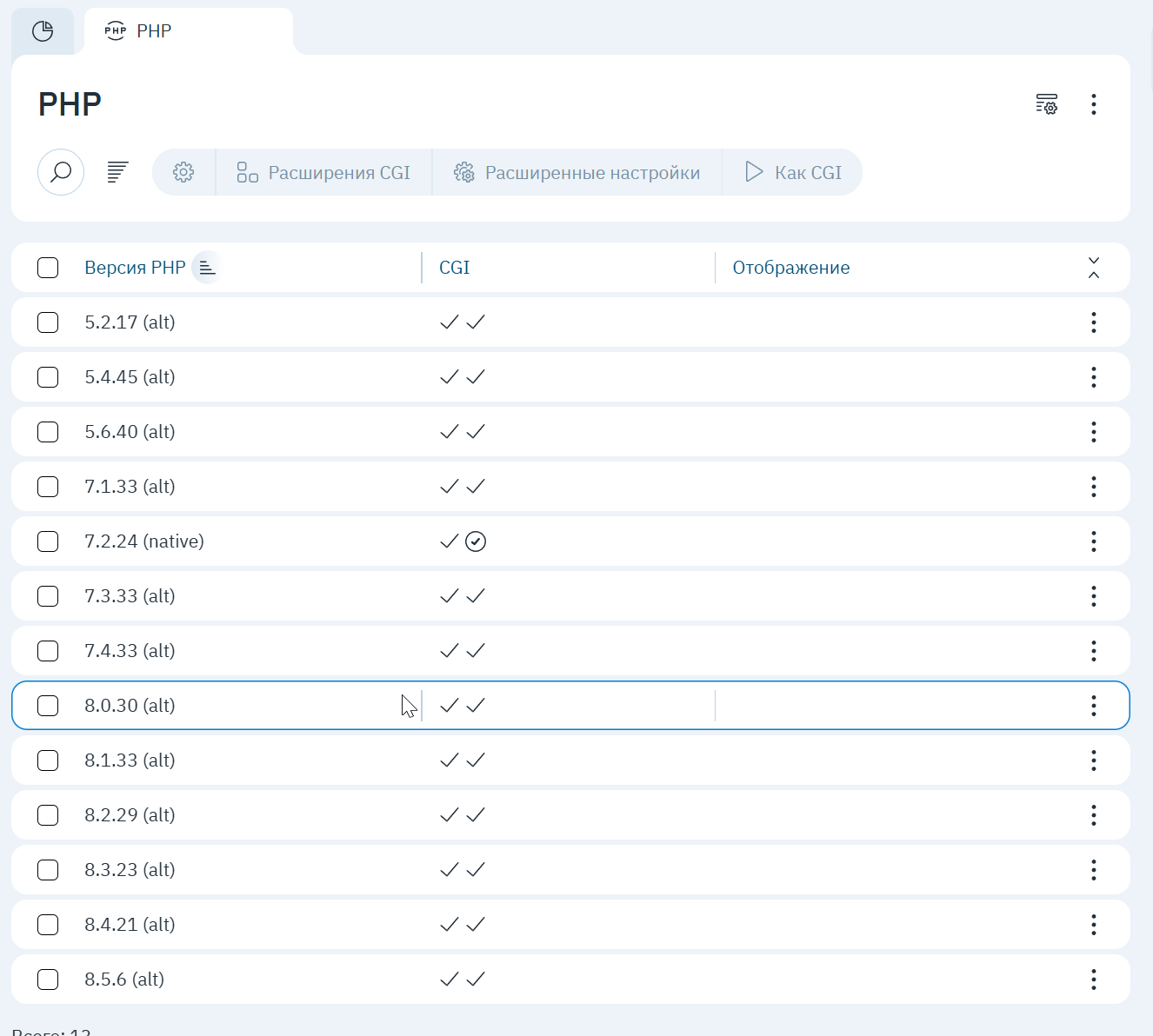Click first CGI checkmark in 8.0.30 row

pyautogui.click(x=449, y=706)
